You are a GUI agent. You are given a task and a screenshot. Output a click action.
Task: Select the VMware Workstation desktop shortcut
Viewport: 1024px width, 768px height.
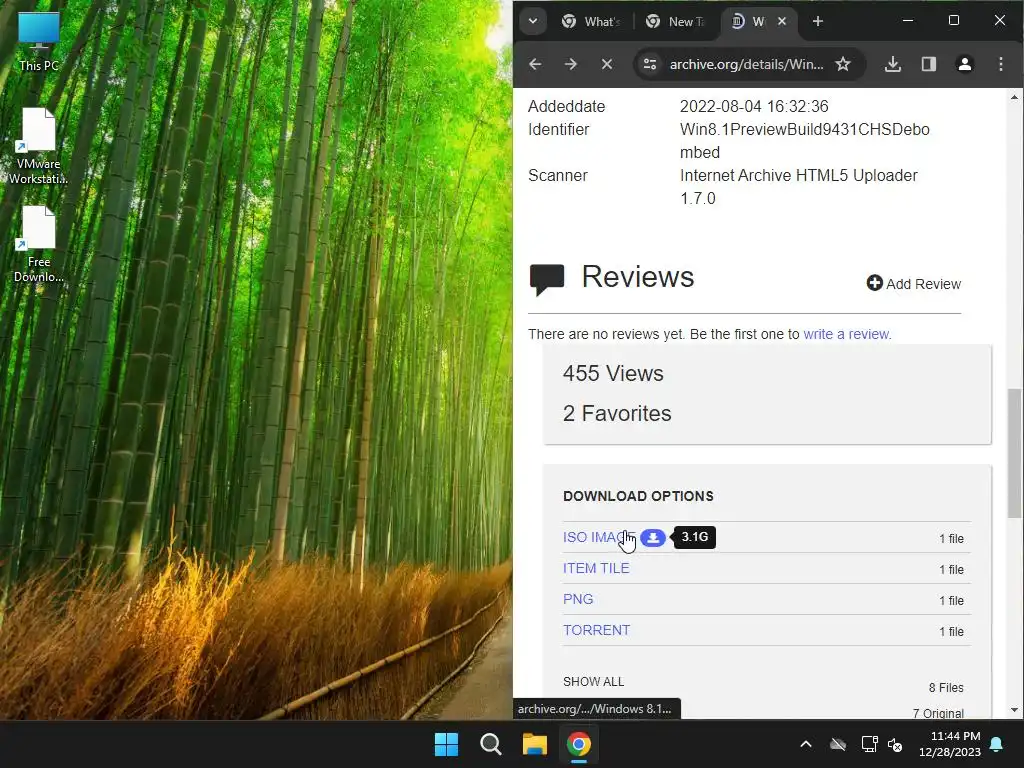pyautogui.click(x=39, y=146)
